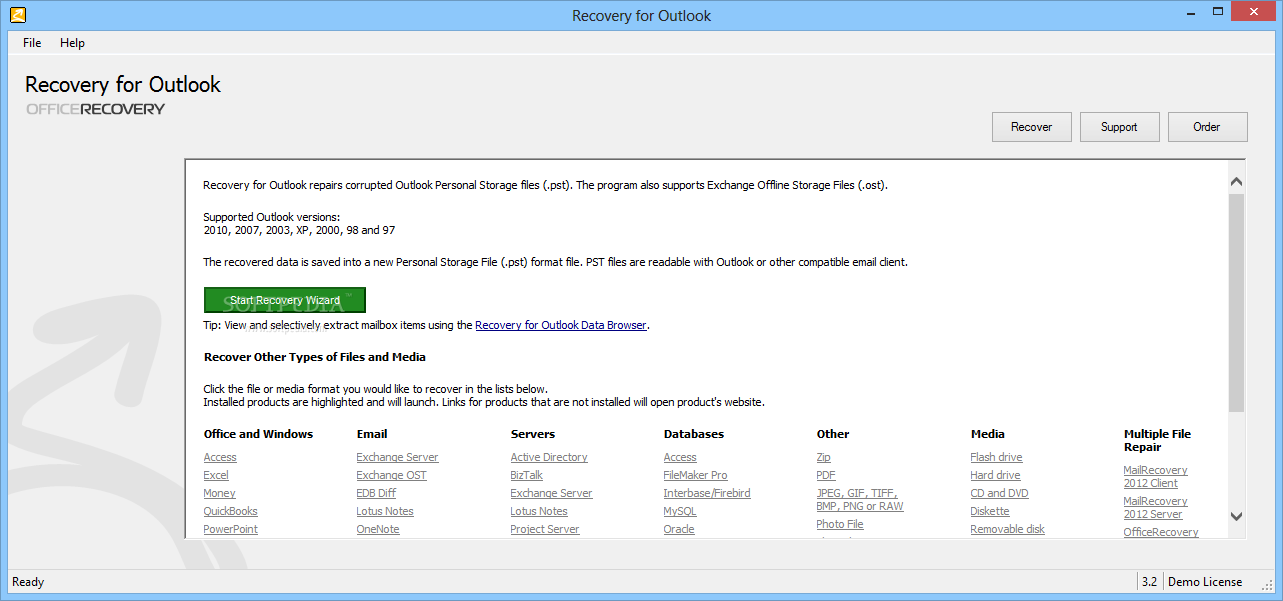Open Lotus Notes link under Servers
This screenshot has height=601, width=1283.
click(x=539, y=511)
